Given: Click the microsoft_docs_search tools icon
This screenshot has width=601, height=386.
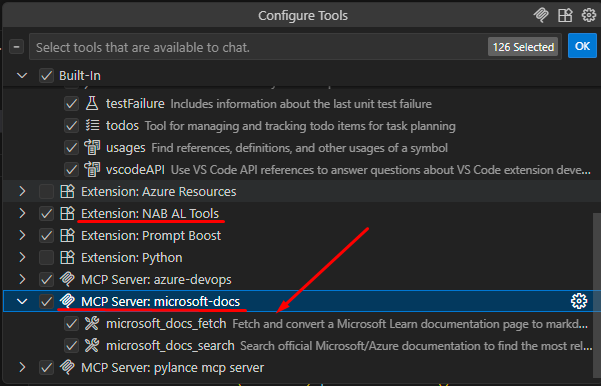Looking at the screenshot, I should (x=92, y=345).
